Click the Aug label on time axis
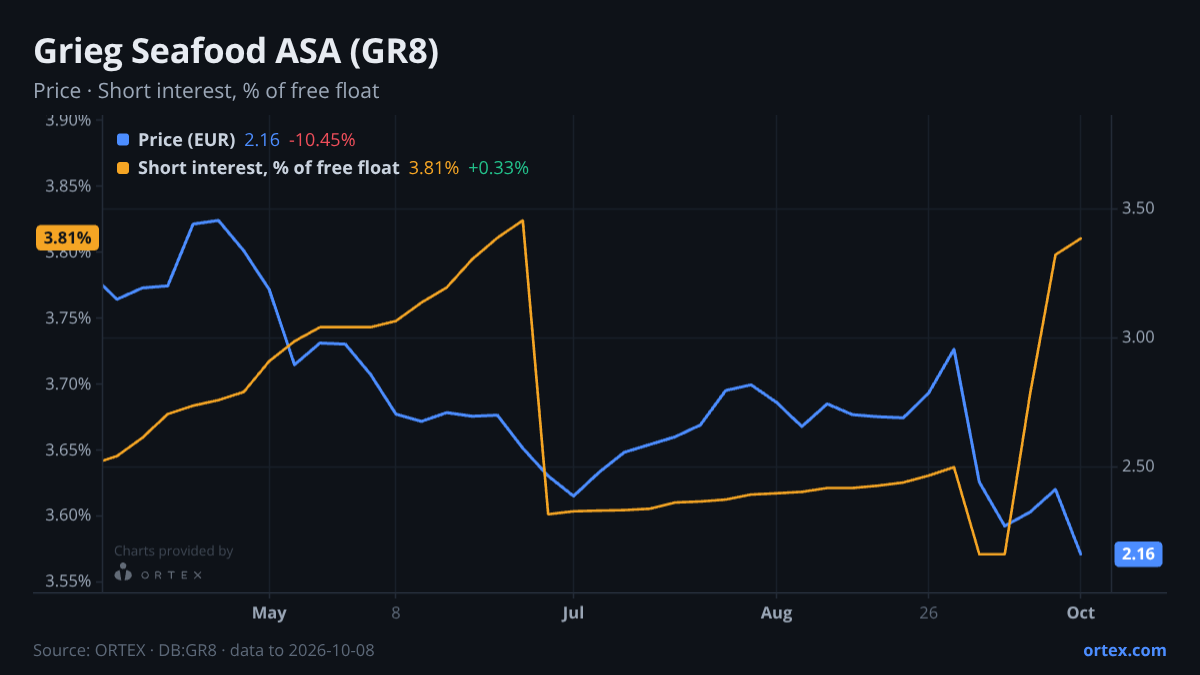This screenshot has width=1200, height=675. click(x=777, y=613)
